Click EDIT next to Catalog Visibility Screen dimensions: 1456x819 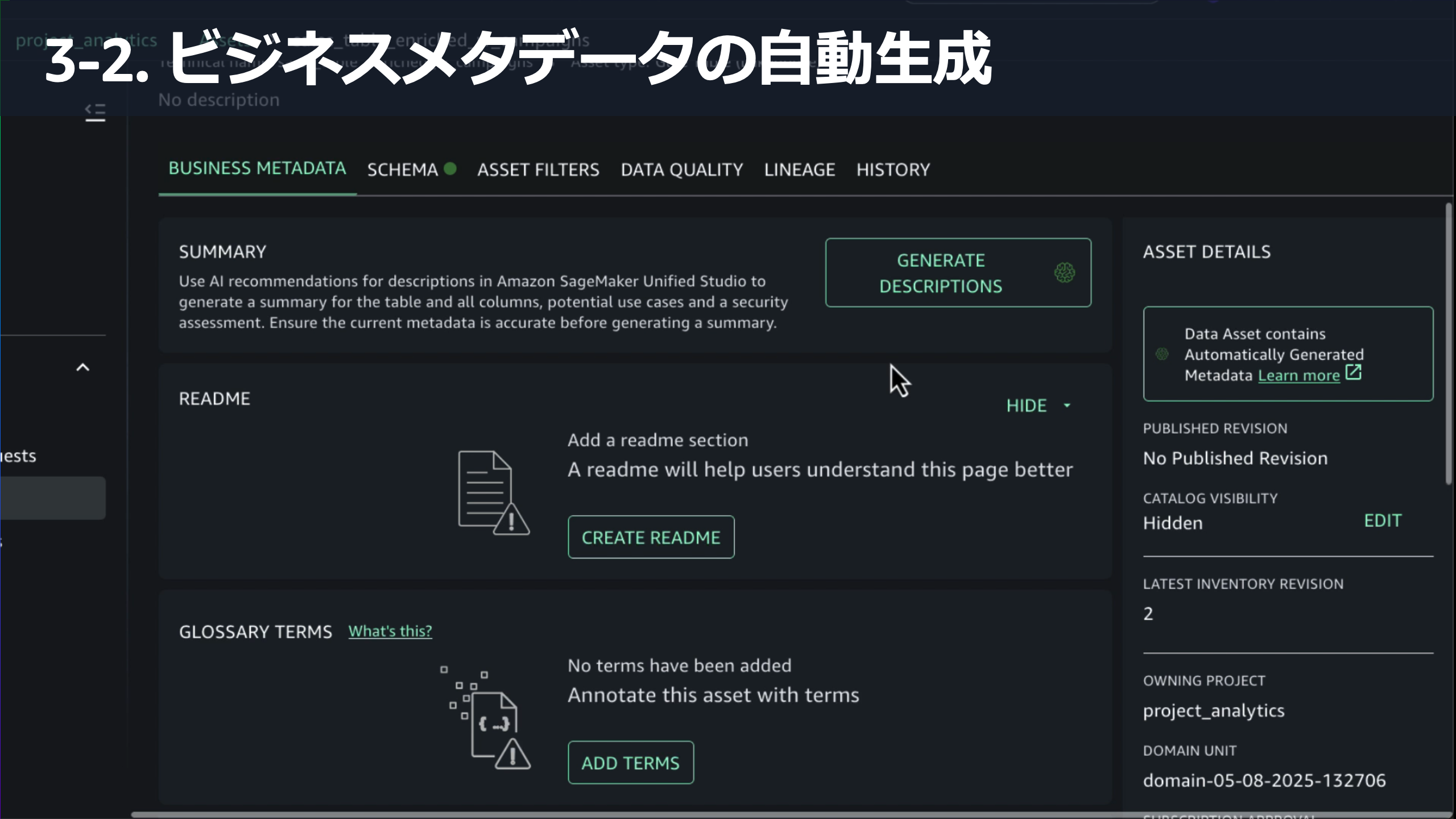click(1383, 520)
